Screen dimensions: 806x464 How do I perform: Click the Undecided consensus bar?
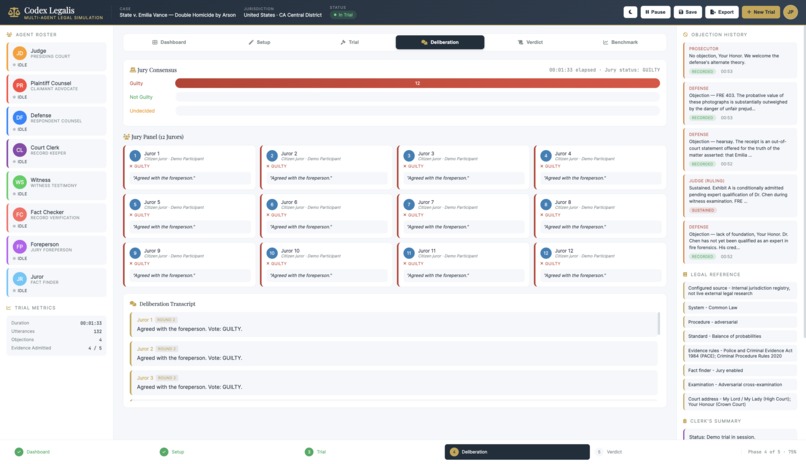(417, 110)
